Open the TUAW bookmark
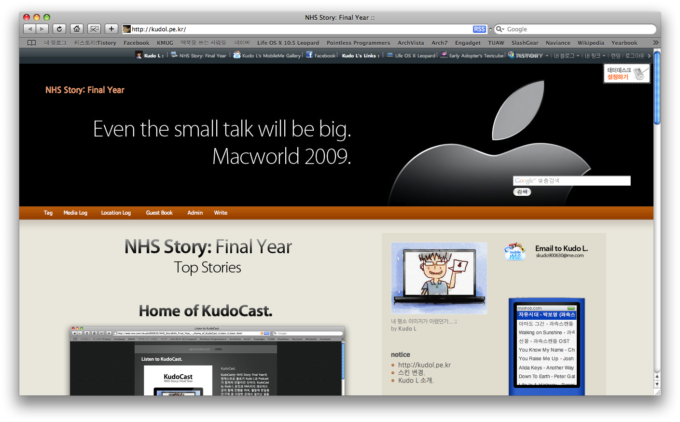The image size is (680, 422). pyautogui.click(x=496, y=43)
